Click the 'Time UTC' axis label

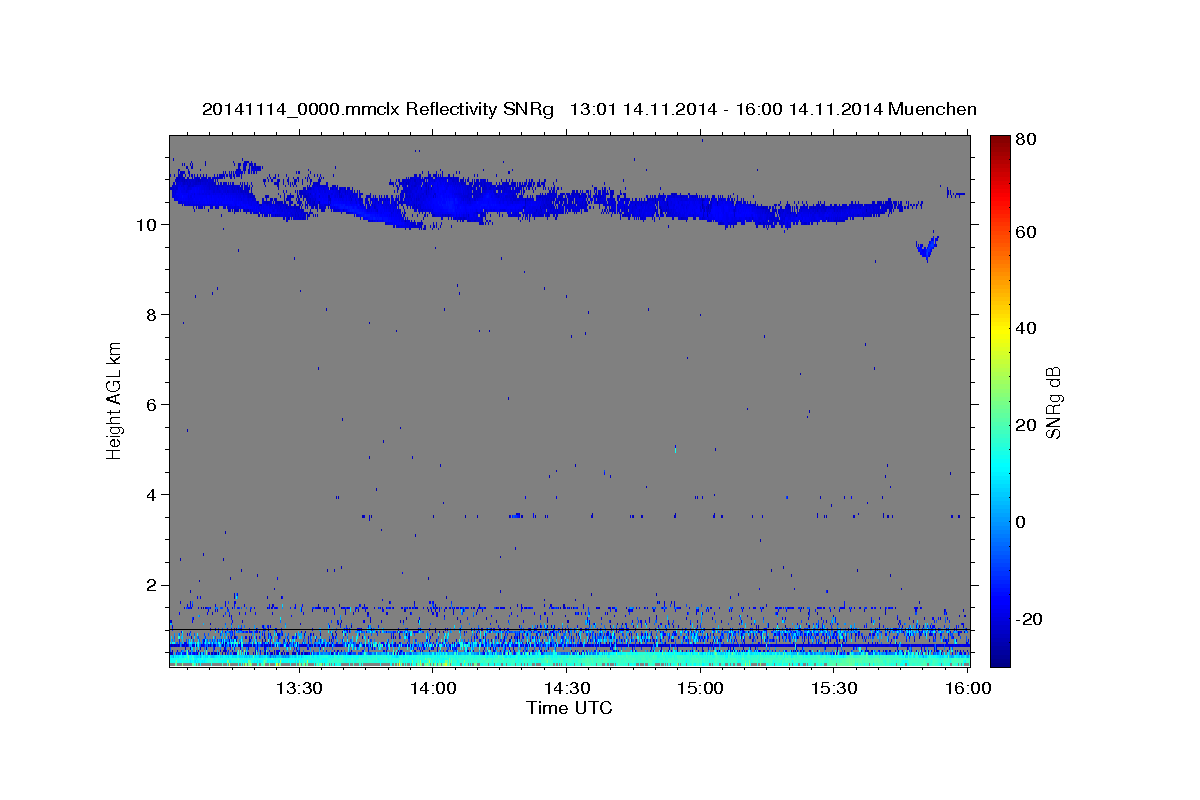coord(569,708)
